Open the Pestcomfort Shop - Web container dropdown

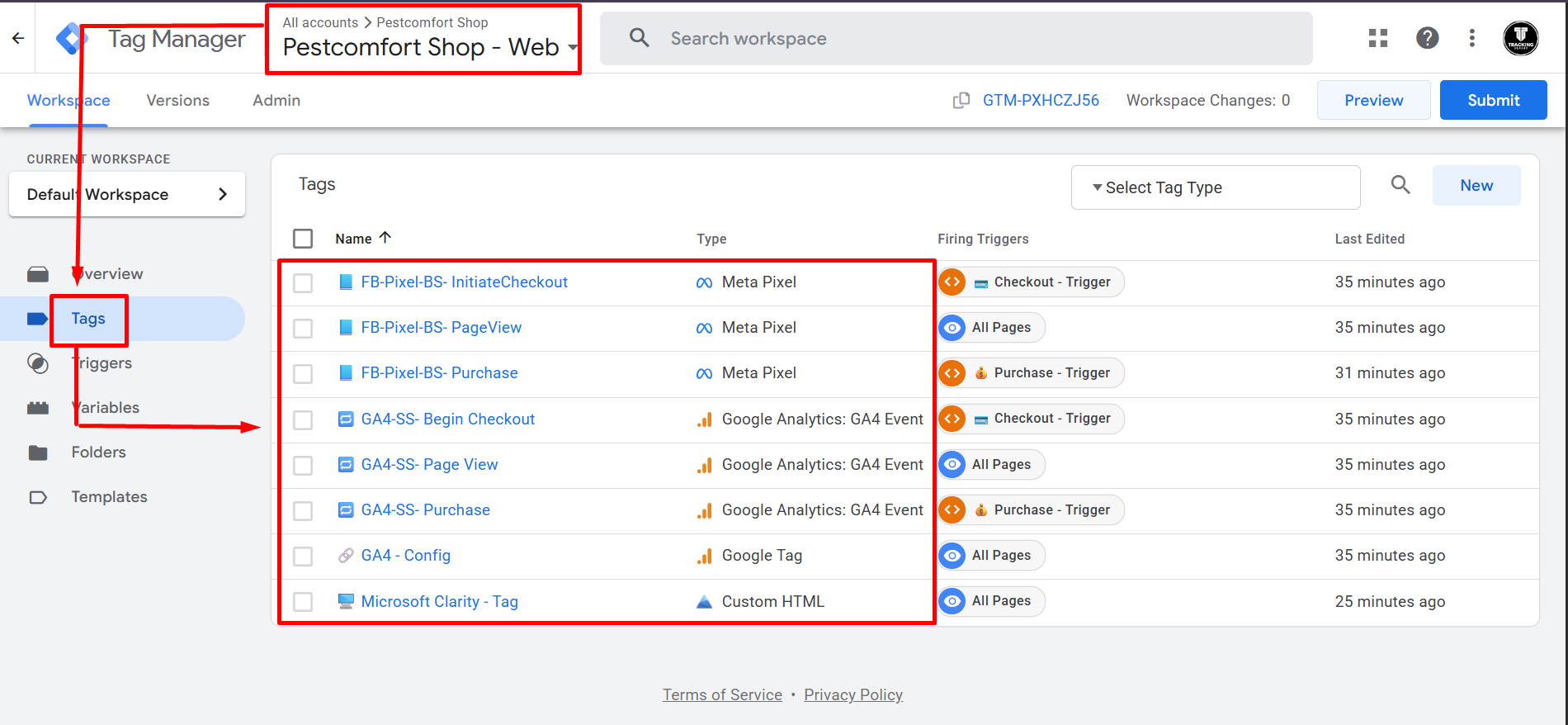(x=429, y=47)
